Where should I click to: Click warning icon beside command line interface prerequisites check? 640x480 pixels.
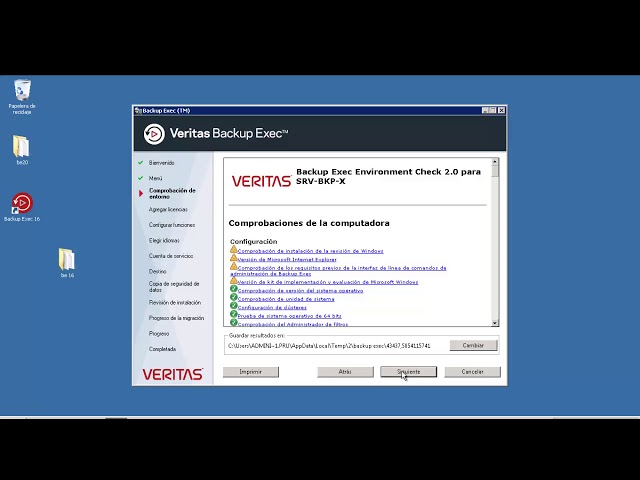tap(233, 267)
